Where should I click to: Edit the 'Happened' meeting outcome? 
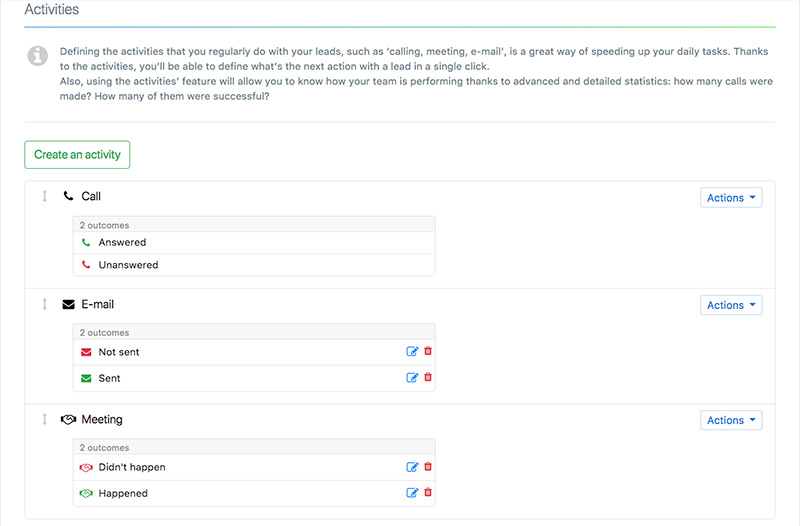(412, 493)
